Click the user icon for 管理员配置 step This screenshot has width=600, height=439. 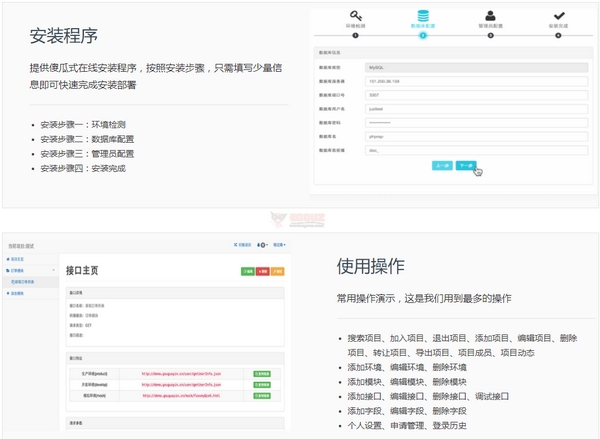point(489,16)
